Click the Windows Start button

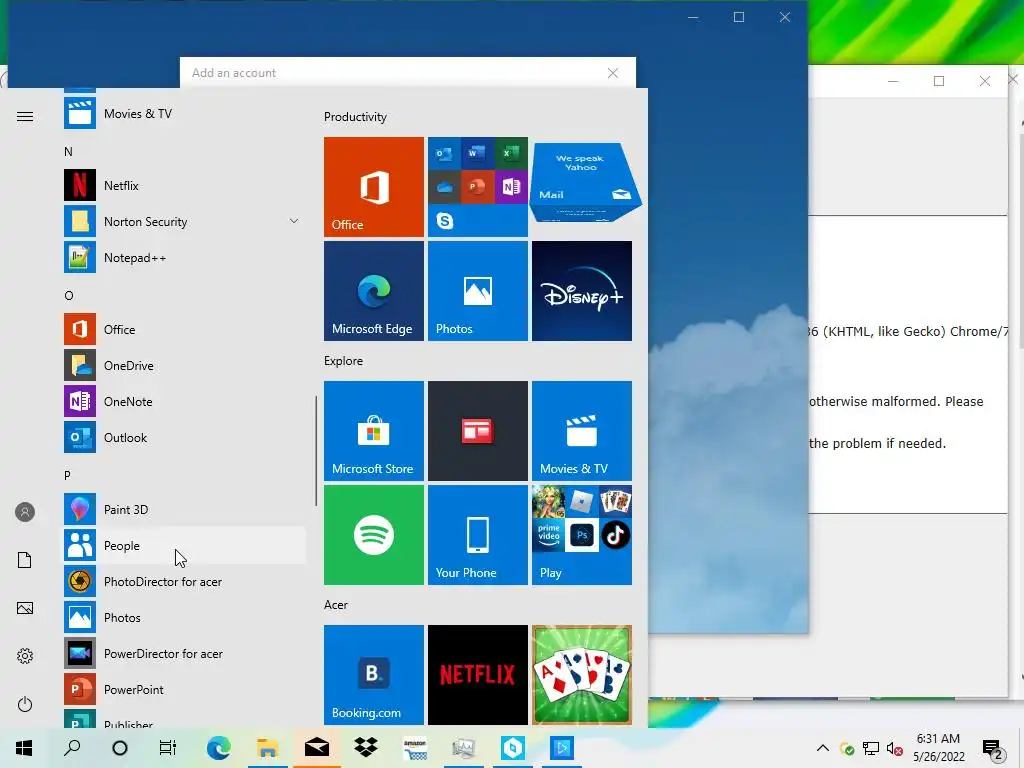click(x=24, y=748)
